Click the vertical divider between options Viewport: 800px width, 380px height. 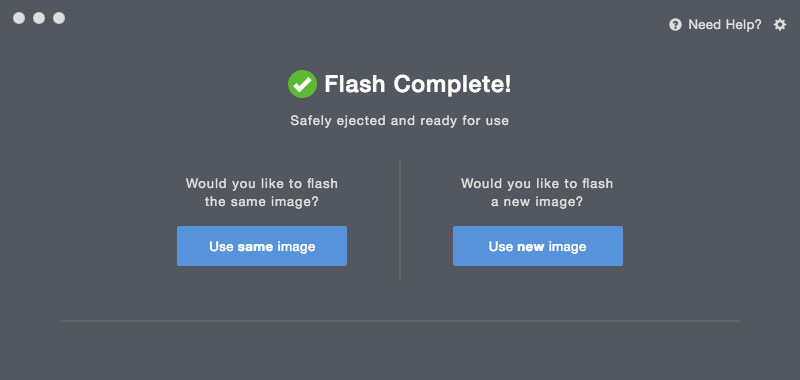coord(400,220)
